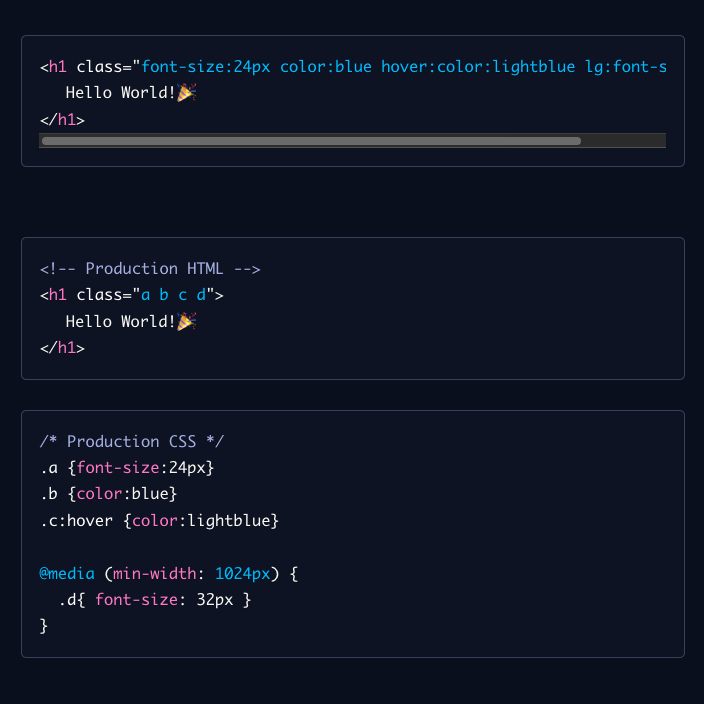Click the '@media' keyword
The width and height of the screenshot is (704, 704).
tap(67, 574)
